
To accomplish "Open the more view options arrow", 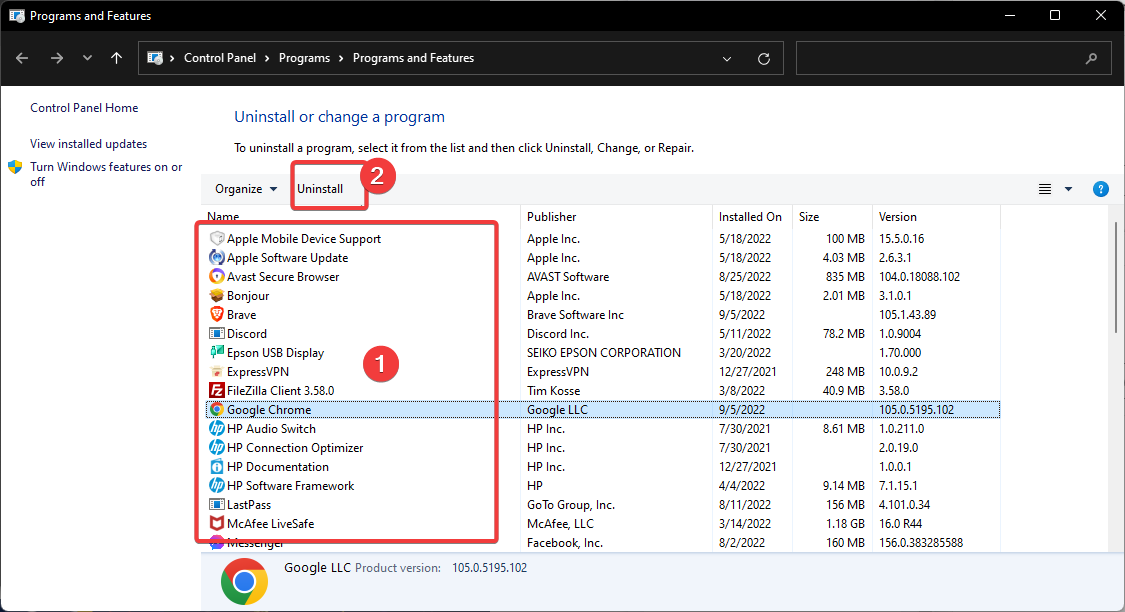I will pyautogui.click(x=1068, y=189).
